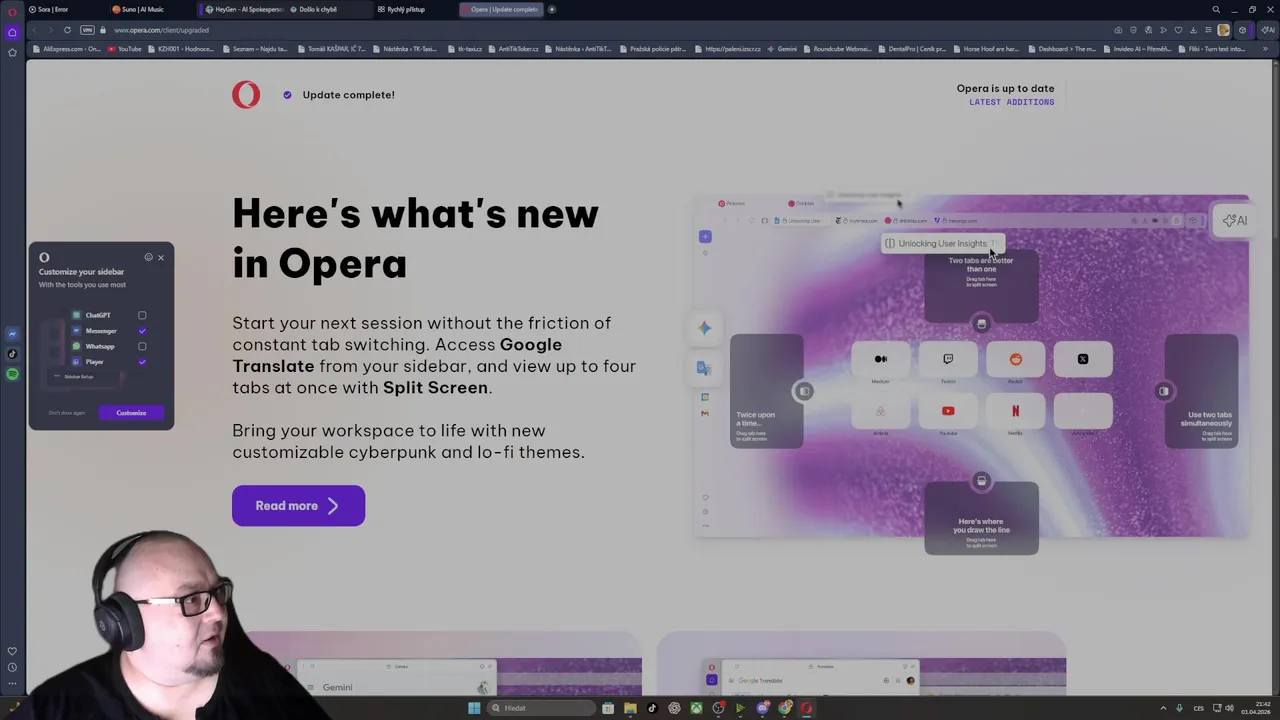Open the Windows Start button
Image resolution: width=1280 pixels, height=720 pixels.
click(x=474, y=708)
